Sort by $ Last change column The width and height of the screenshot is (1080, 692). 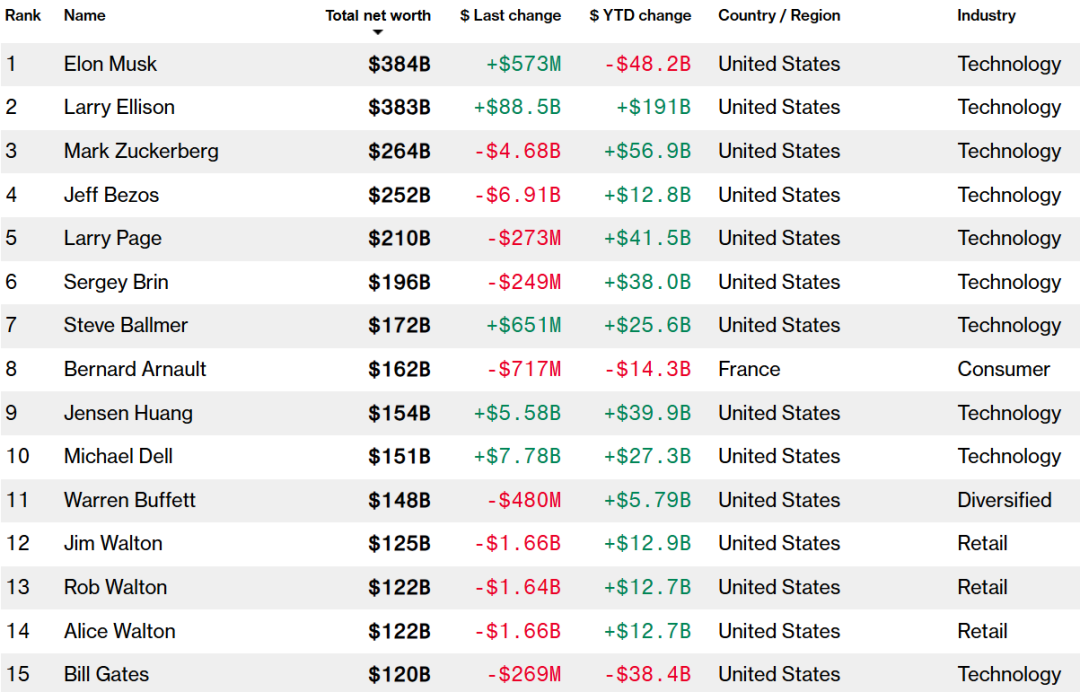point(510,15)
